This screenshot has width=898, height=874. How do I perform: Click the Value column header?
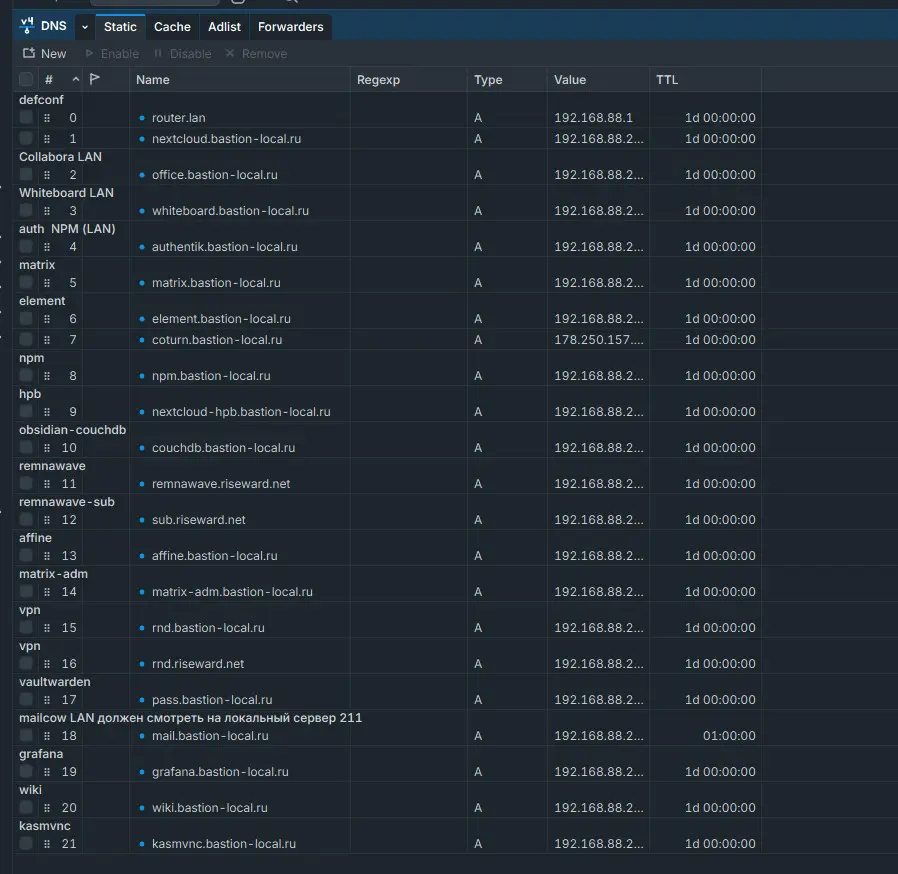(x=570, y=80)
